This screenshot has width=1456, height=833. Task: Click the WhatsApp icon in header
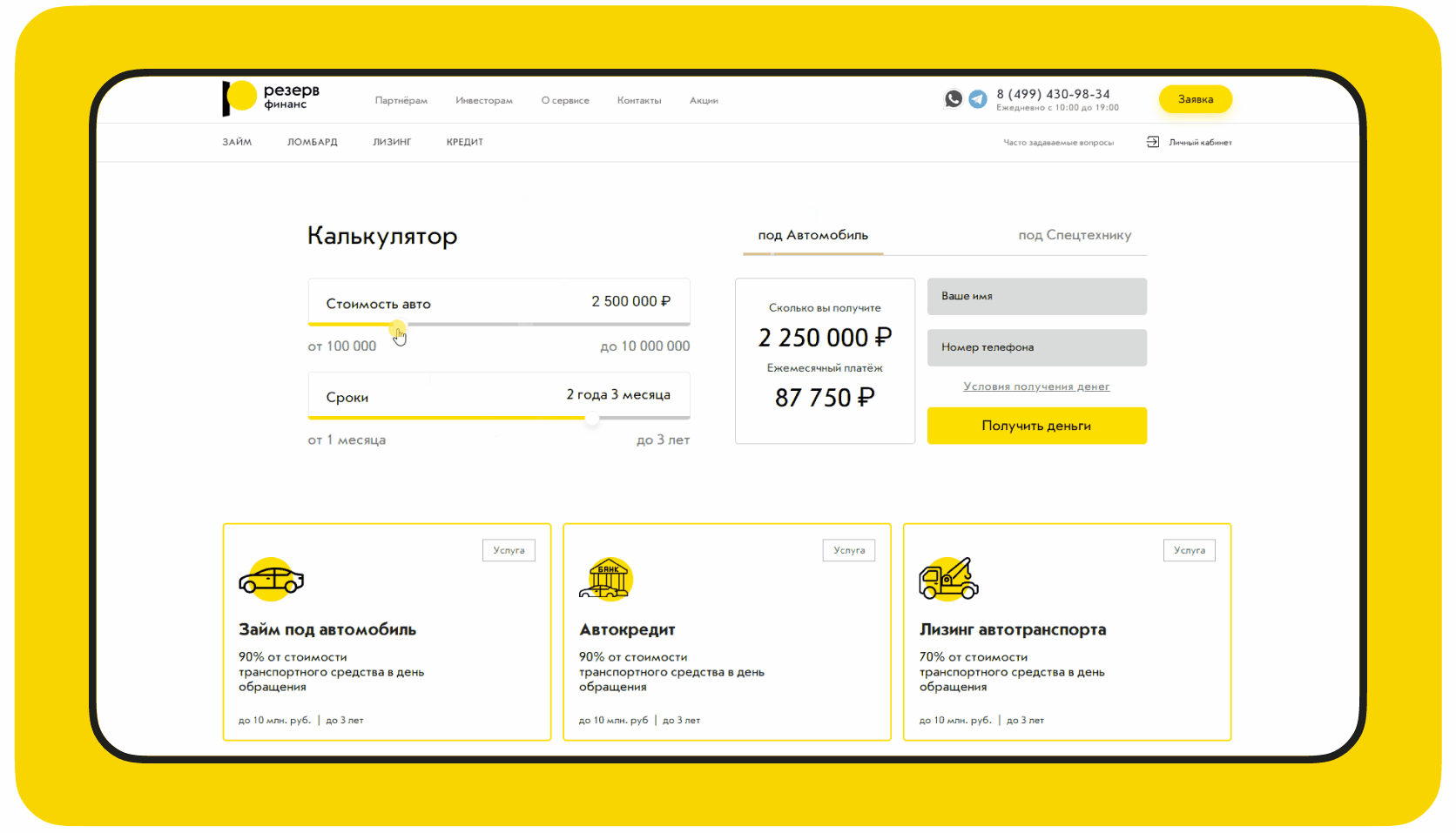pyautogui.click(x=954, y=99)
